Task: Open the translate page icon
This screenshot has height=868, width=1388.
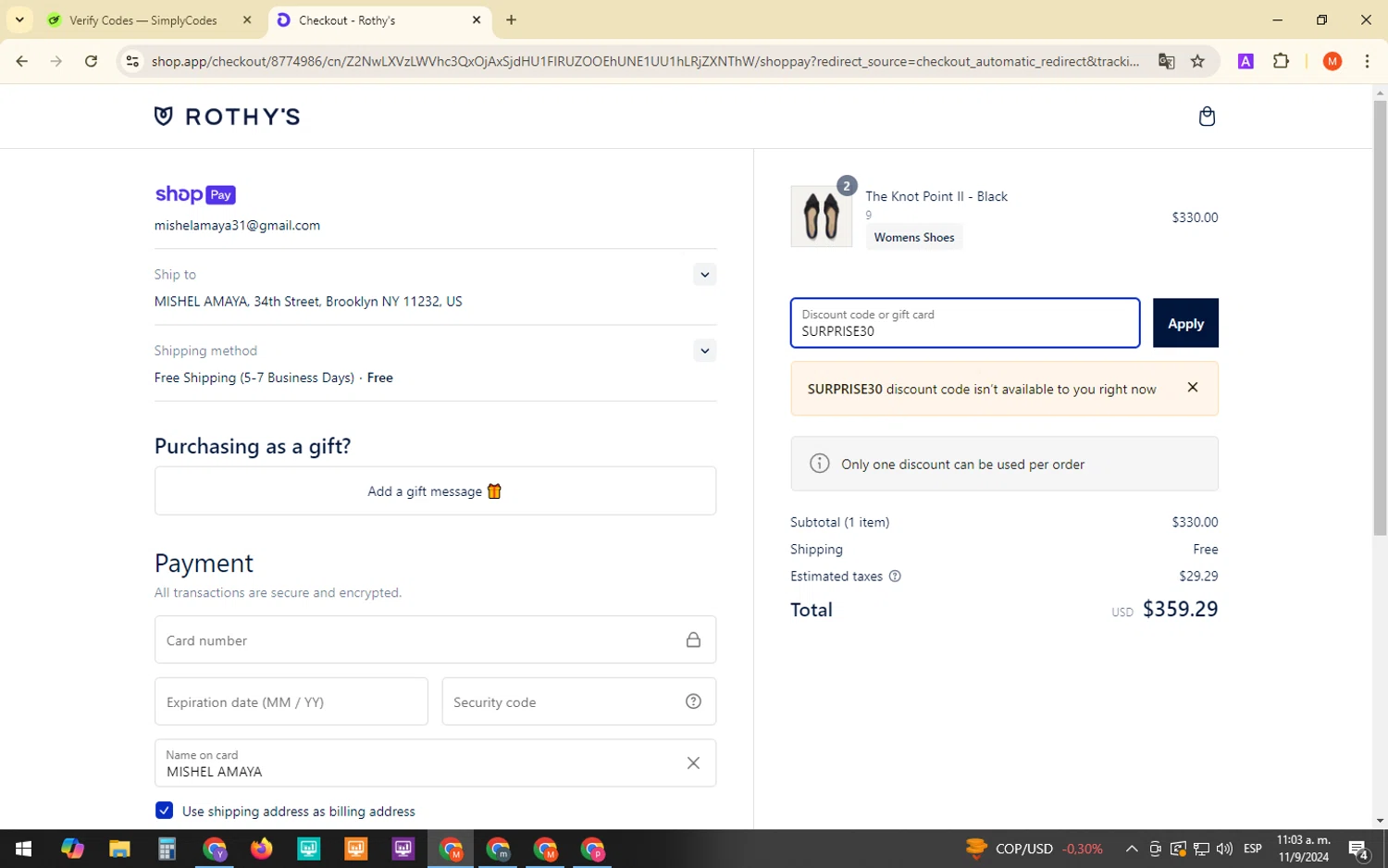Action: tap(1166, 61)
